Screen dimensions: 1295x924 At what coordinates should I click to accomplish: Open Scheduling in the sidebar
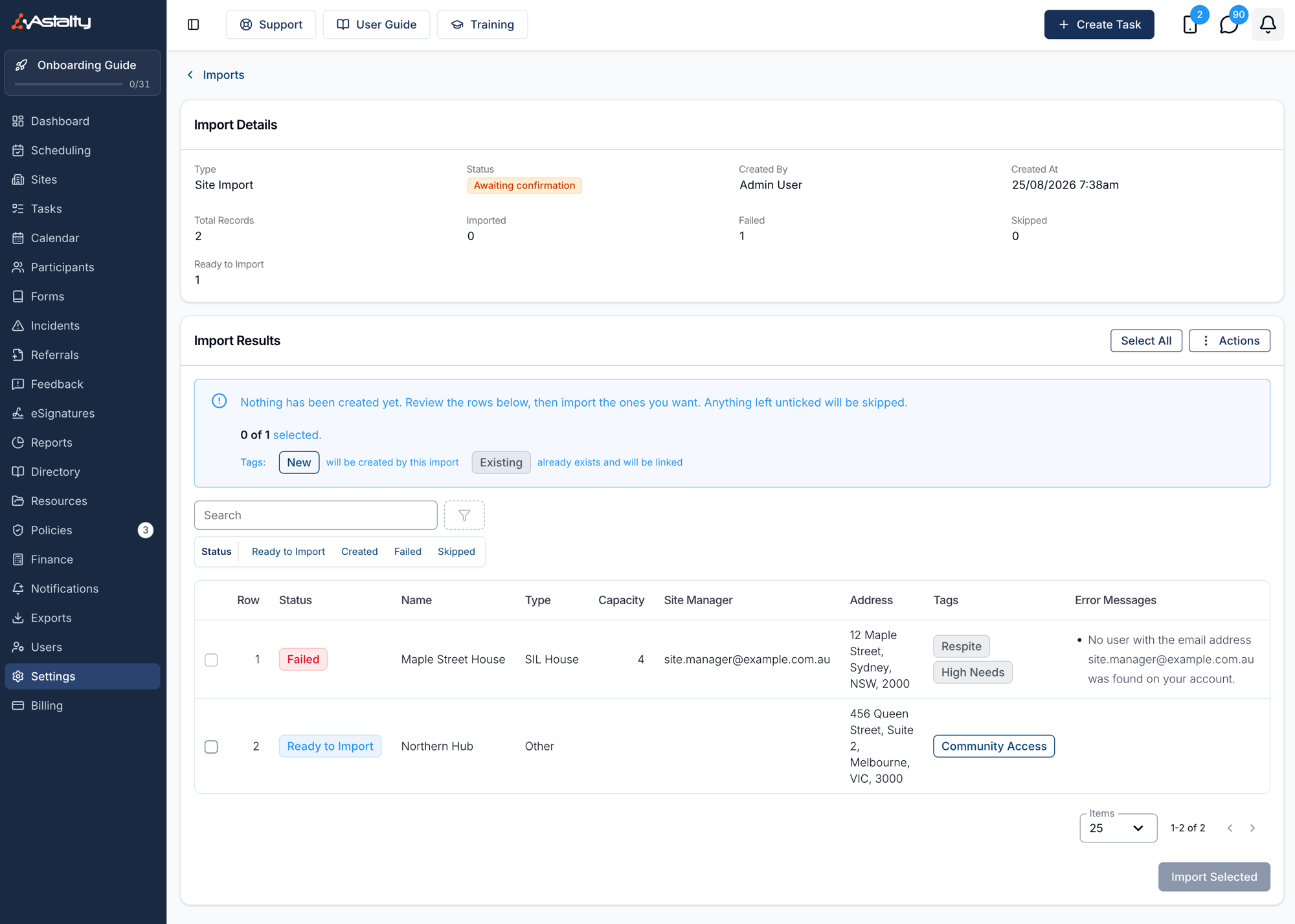click(82, 150)
